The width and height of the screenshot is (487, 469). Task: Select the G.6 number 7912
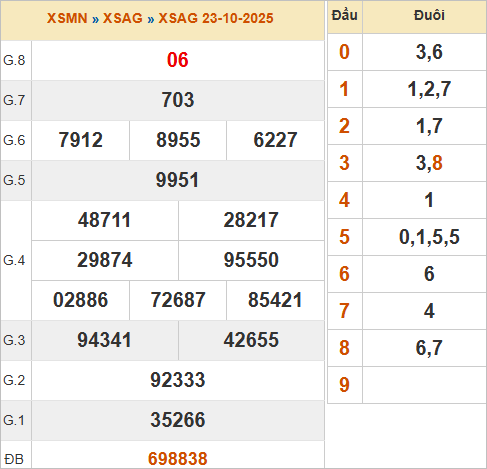click(80, 140)
